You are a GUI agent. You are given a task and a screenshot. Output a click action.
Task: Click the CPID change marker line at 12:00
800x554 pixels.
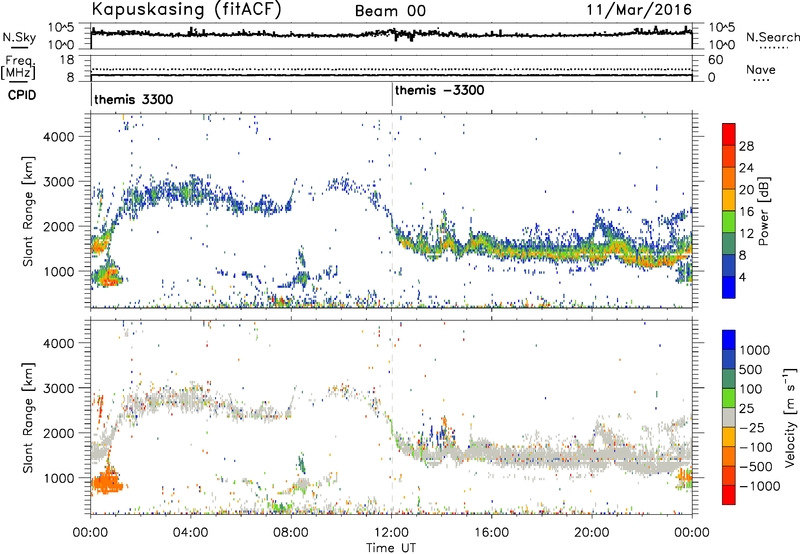pos(392,94)
